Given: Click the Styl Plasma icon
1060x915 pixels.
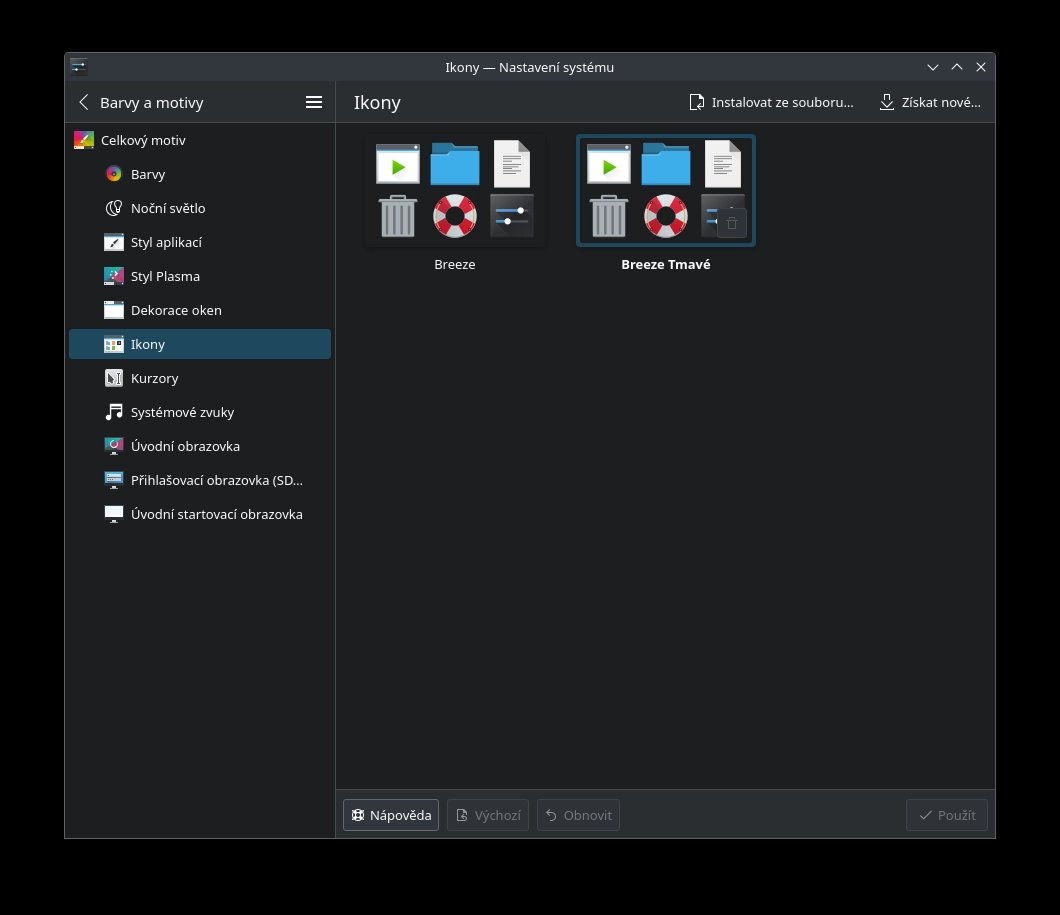Looking at the screenshot, I should (x=114, y=276).
